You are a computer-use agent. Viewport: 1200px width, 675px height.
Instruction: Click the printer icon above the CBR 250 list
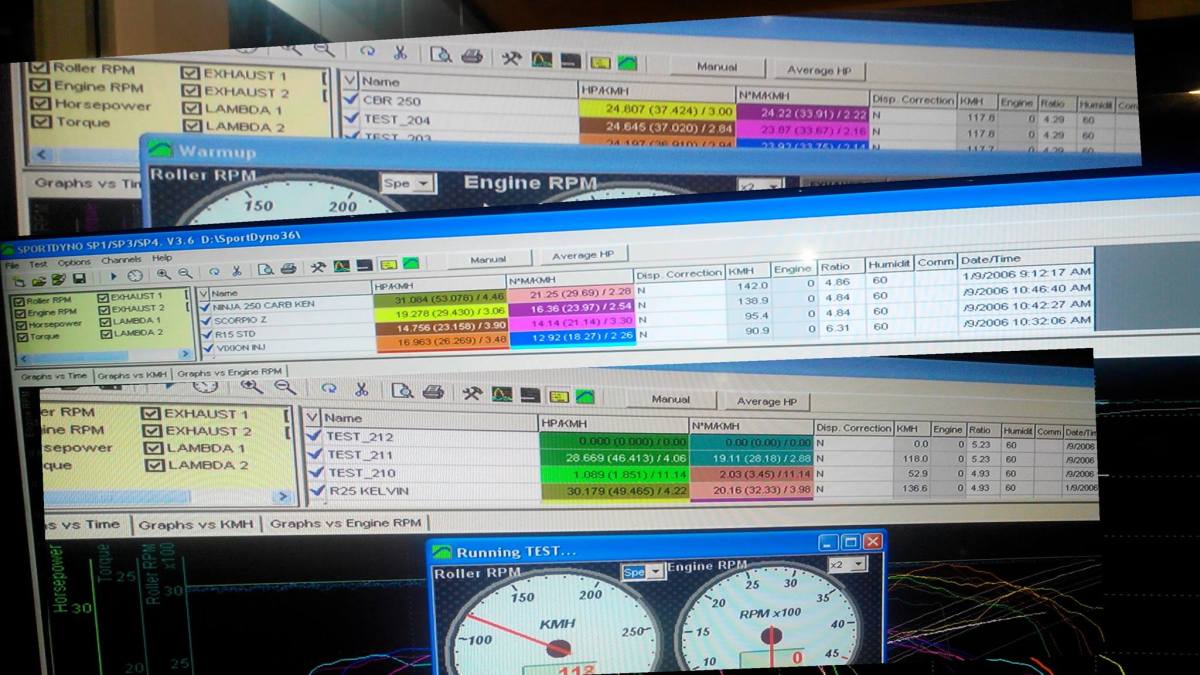(472, 57)
